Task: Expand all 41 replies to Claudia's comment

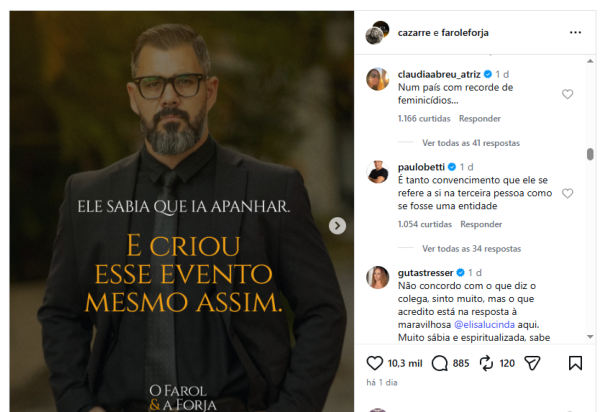Action: [471, 143]
